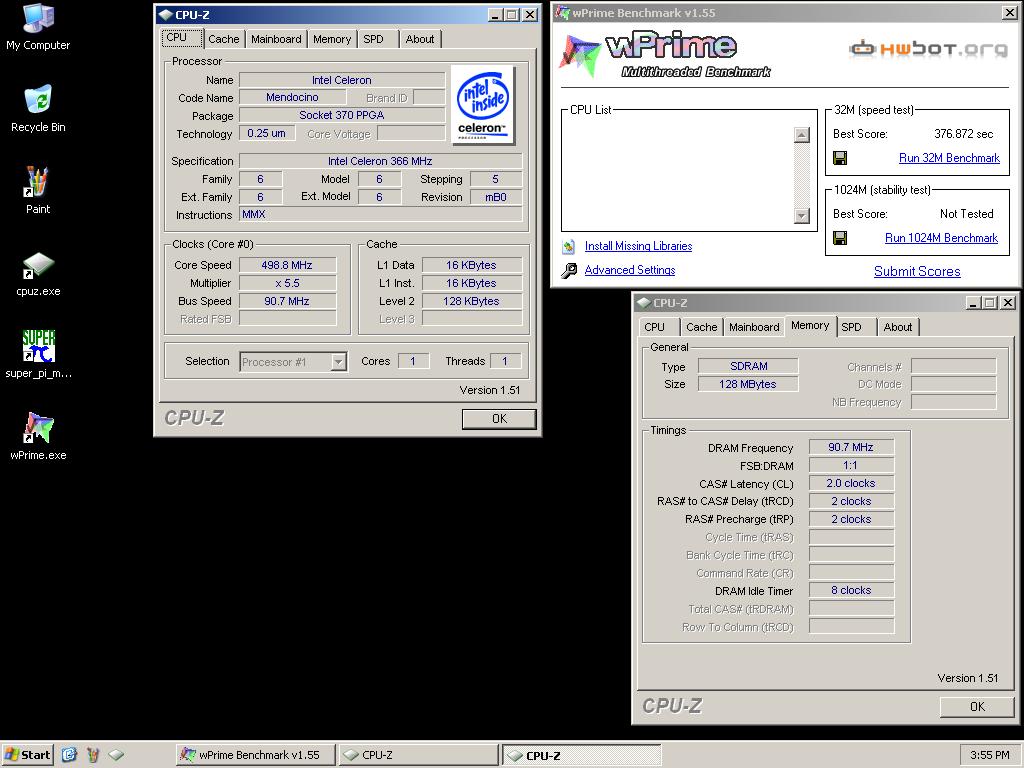This screenshot has height=768, width=1024.
Task: Click the Start button
Action: click(x=27, y=755)
